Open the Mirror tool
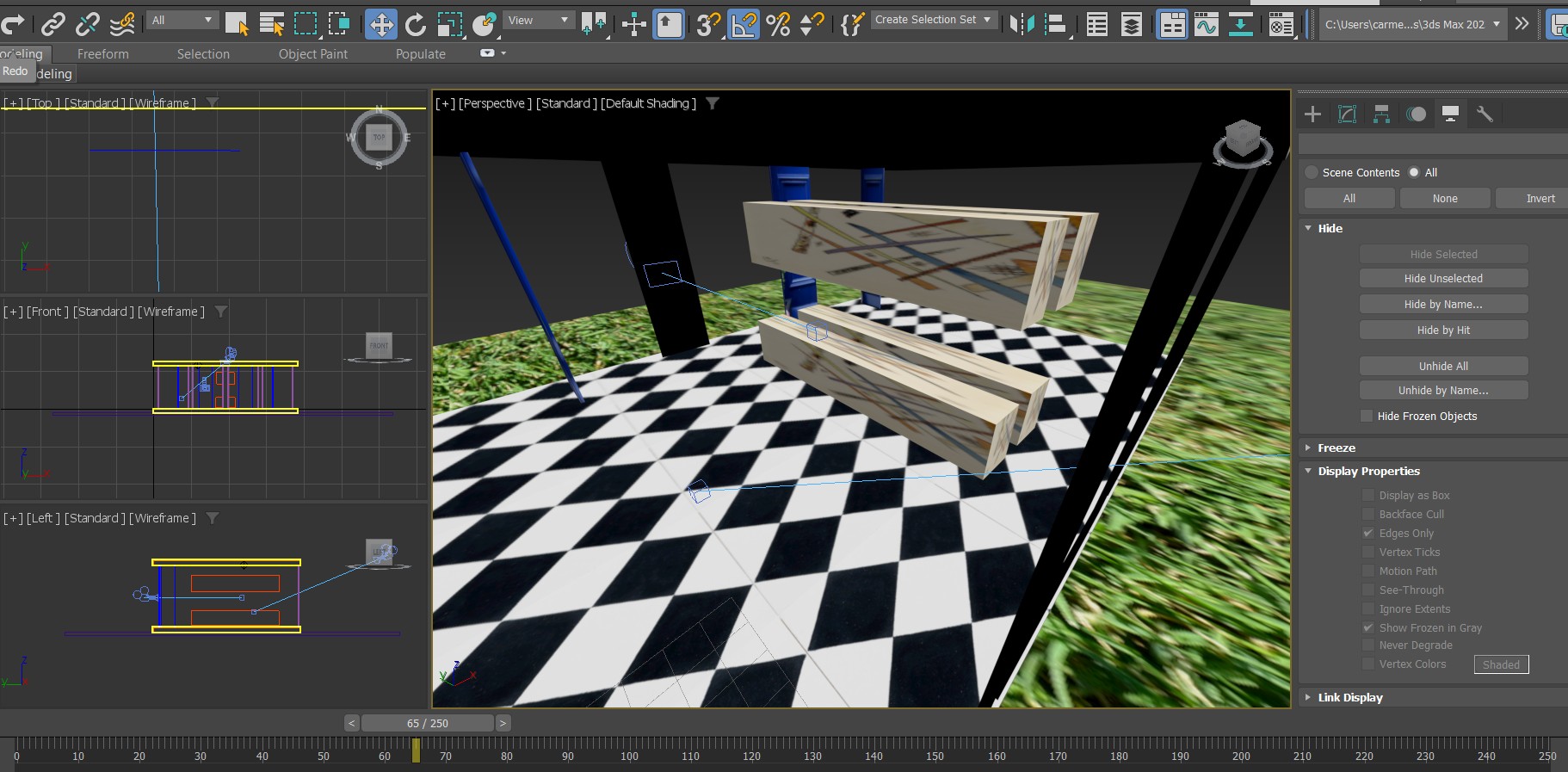This screenshot has width=1568, height=772. 1022,24
